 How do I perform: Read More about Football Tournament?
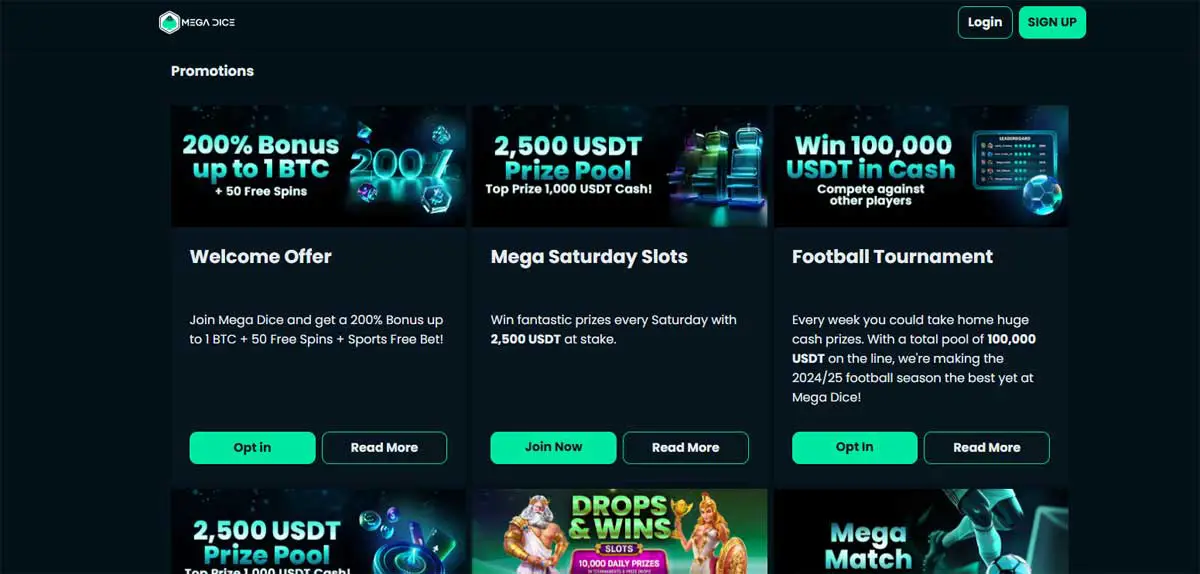[987, 448]
